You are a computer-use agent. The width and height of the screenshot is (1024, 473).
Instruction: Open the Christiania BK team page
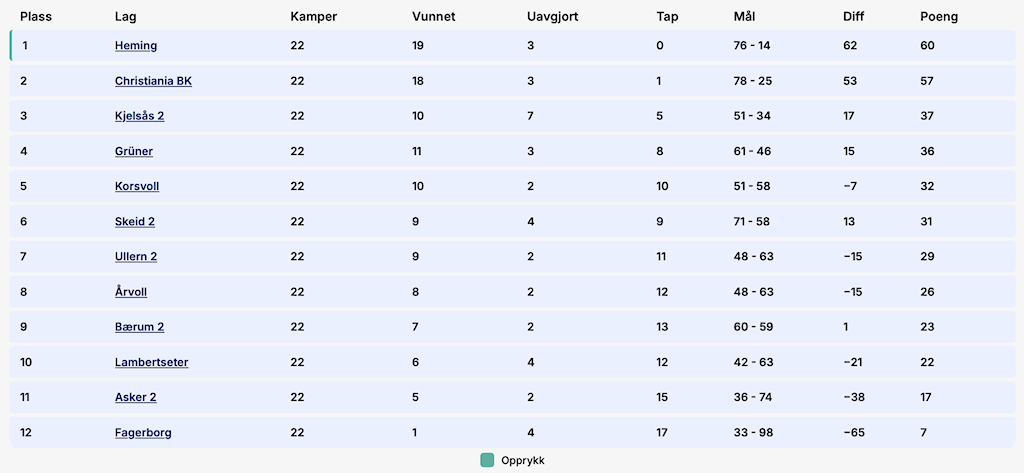tap(153, 81)
